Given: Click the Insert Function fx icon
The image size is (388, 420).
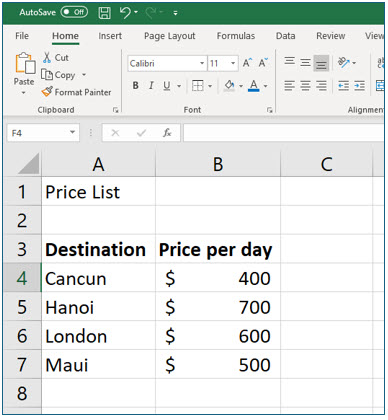Looking at the screenshot, I should pos(167,133).
